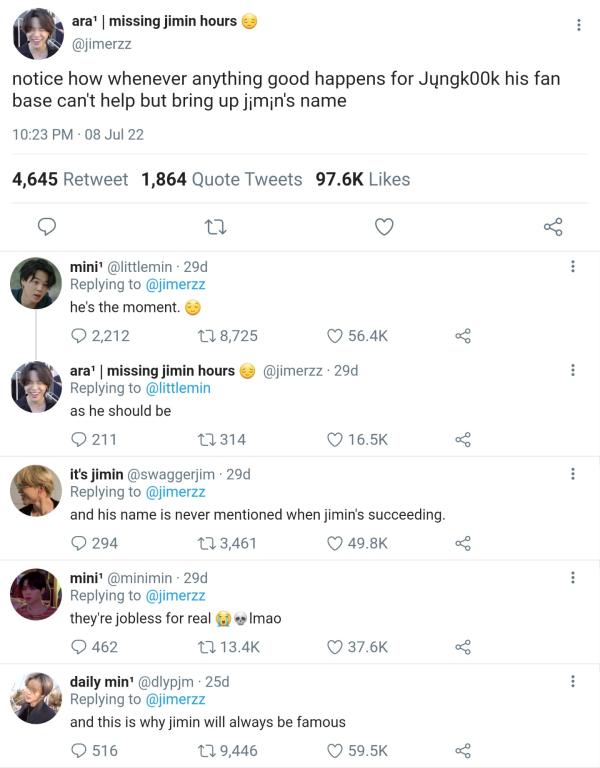Image resolution: width=600 pixels, height=768 pixels.
Task: View the 1,864 Quote Tweets
Action: (221, 179)
